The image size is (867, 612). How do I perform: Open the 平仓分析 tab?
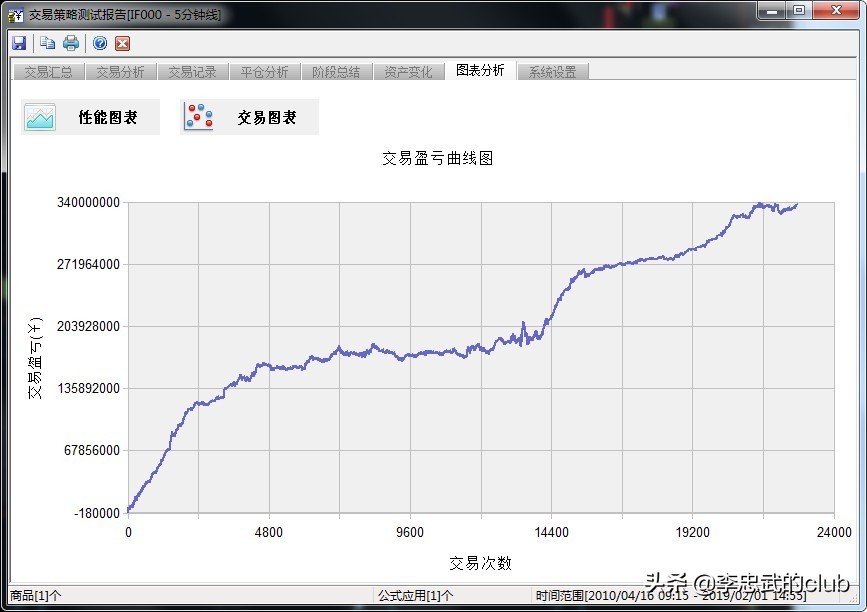coord(264,71)
